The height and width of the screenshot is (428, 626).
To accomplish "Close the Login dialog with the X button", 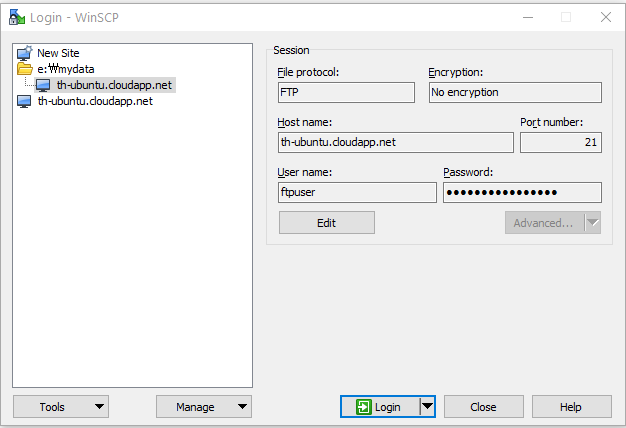I will coord(606,17).
